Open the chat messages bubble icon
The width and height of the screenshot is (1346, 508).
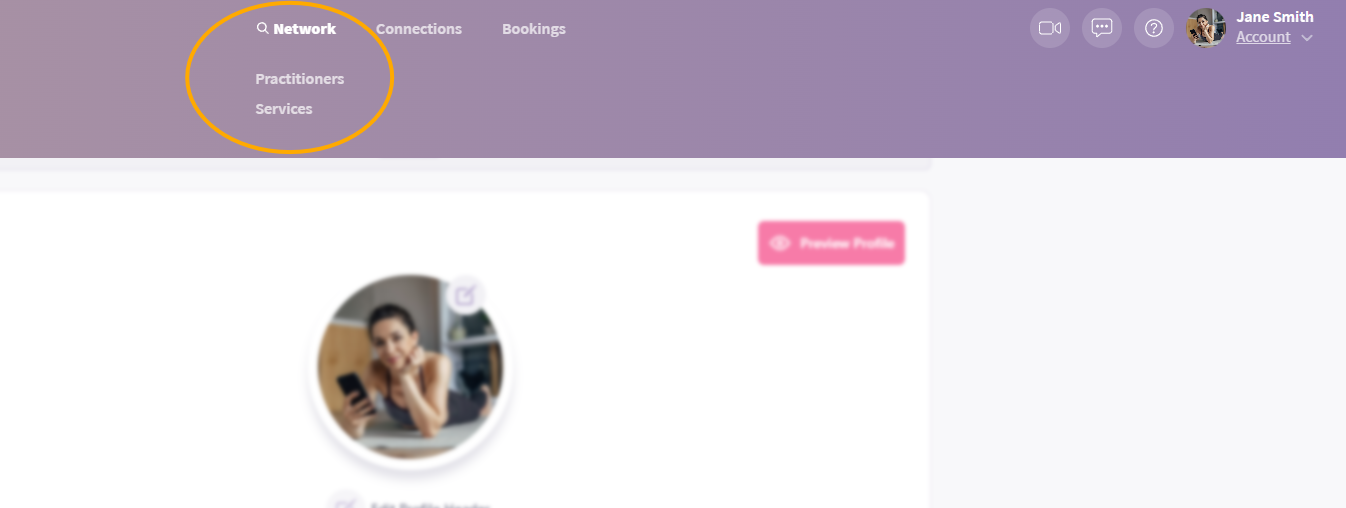pos(1102,28)
